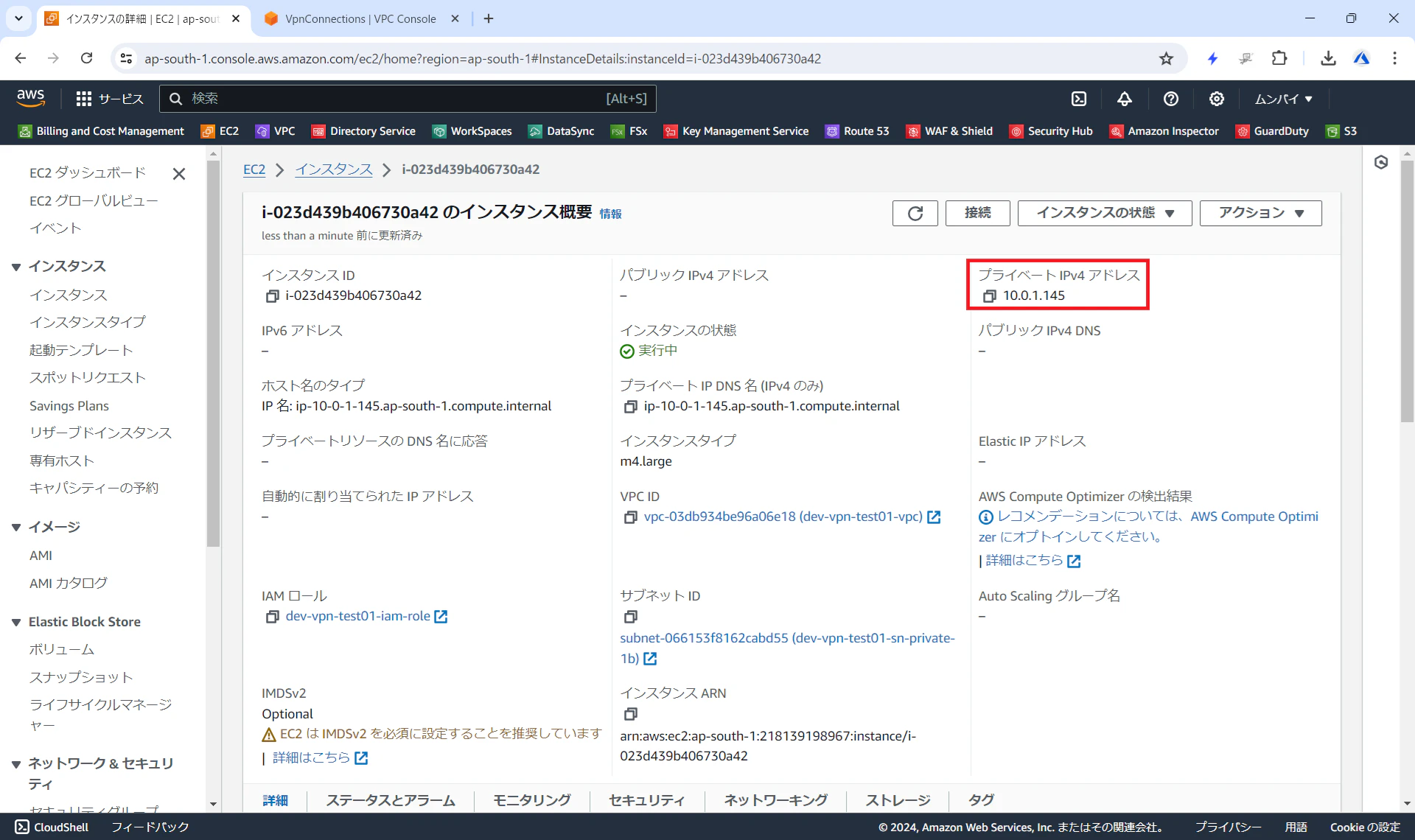1415x840 pixels.
Task: Switch to the Storage tab
Action: pyautogui.click(x=898, y=800)
